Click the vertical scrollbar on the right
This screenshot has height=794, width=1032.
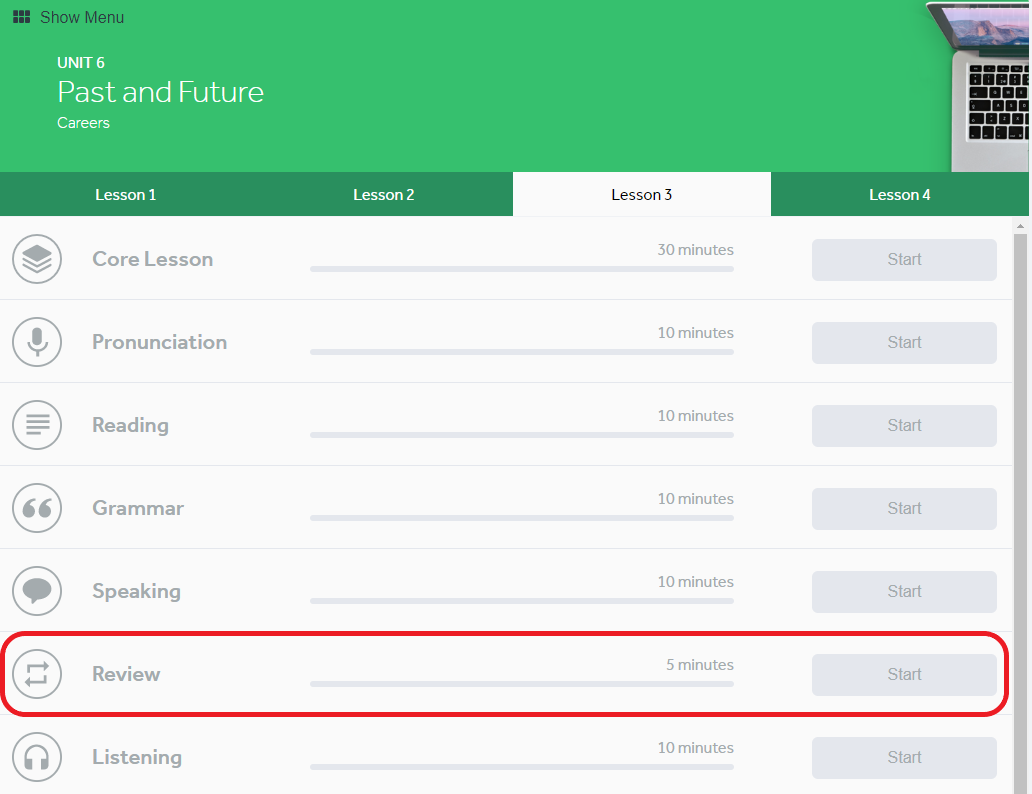click(1021, 500)
